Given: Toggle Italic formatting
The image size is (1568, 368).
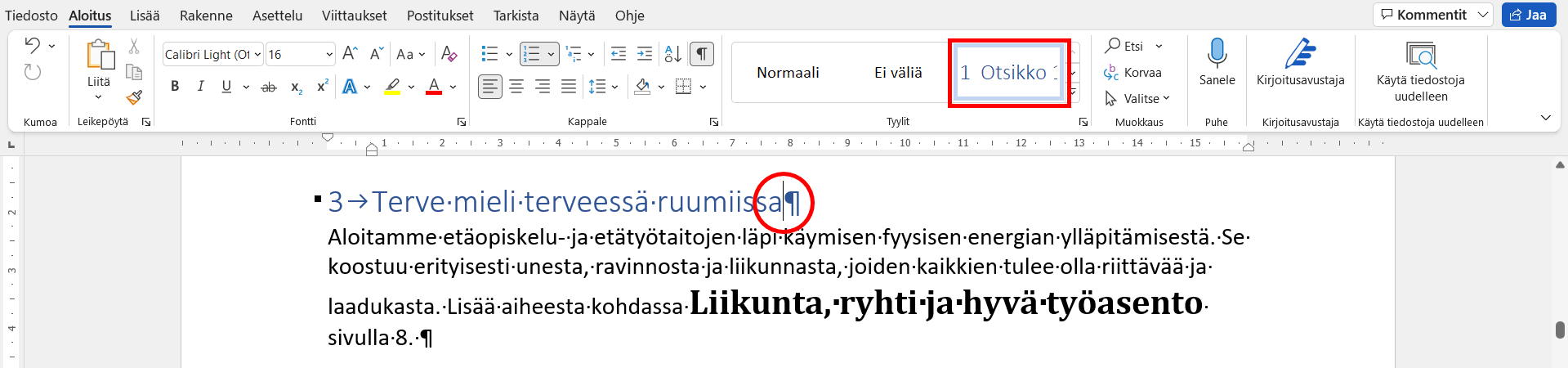Looking at the screenshot, I should click(200, 87).
